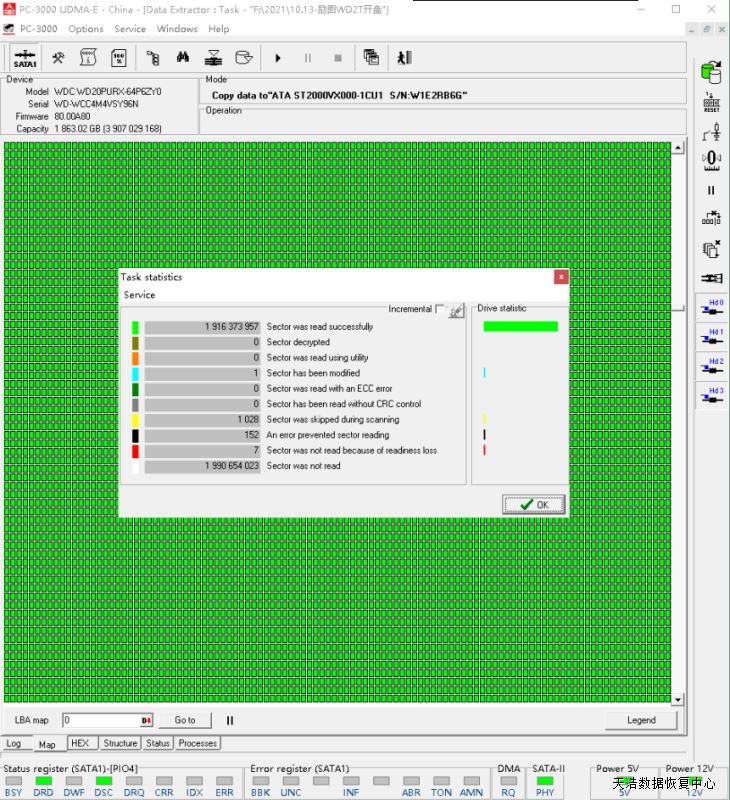Click the SATA1 port selection icon
730x800 pixels.
[25, 58]
